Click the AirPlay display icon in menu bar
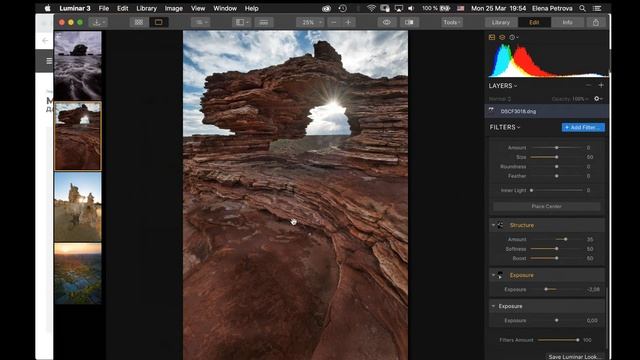This screenshot has width=640, height=360. 399,8
